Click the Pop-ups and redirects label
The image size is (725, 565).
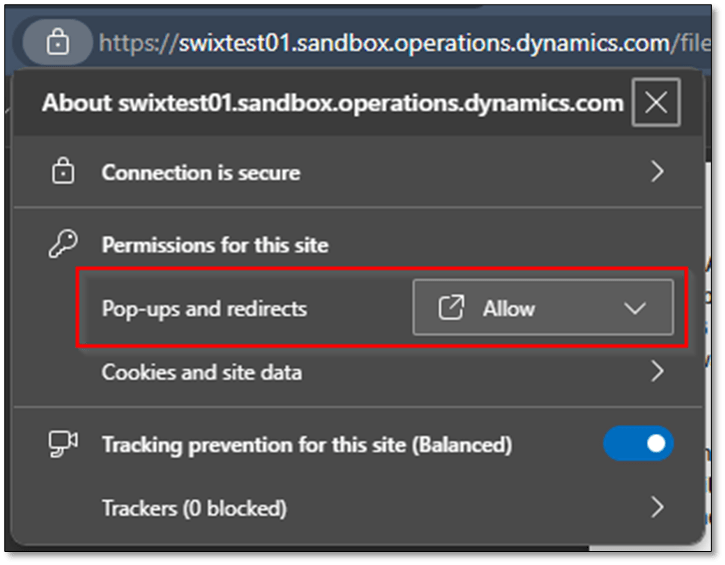(204, 309)
